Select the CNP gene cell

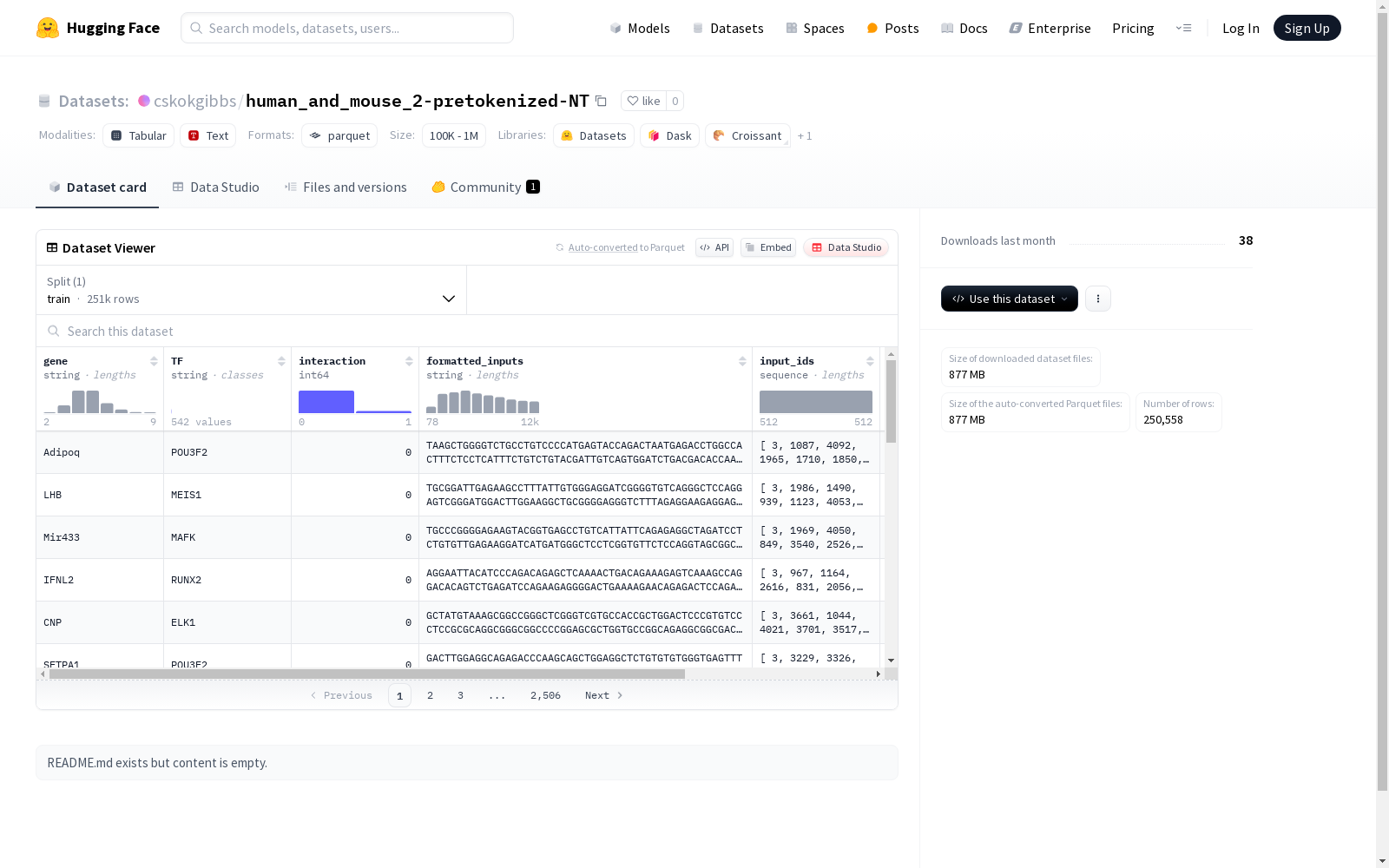click(100, 622)
